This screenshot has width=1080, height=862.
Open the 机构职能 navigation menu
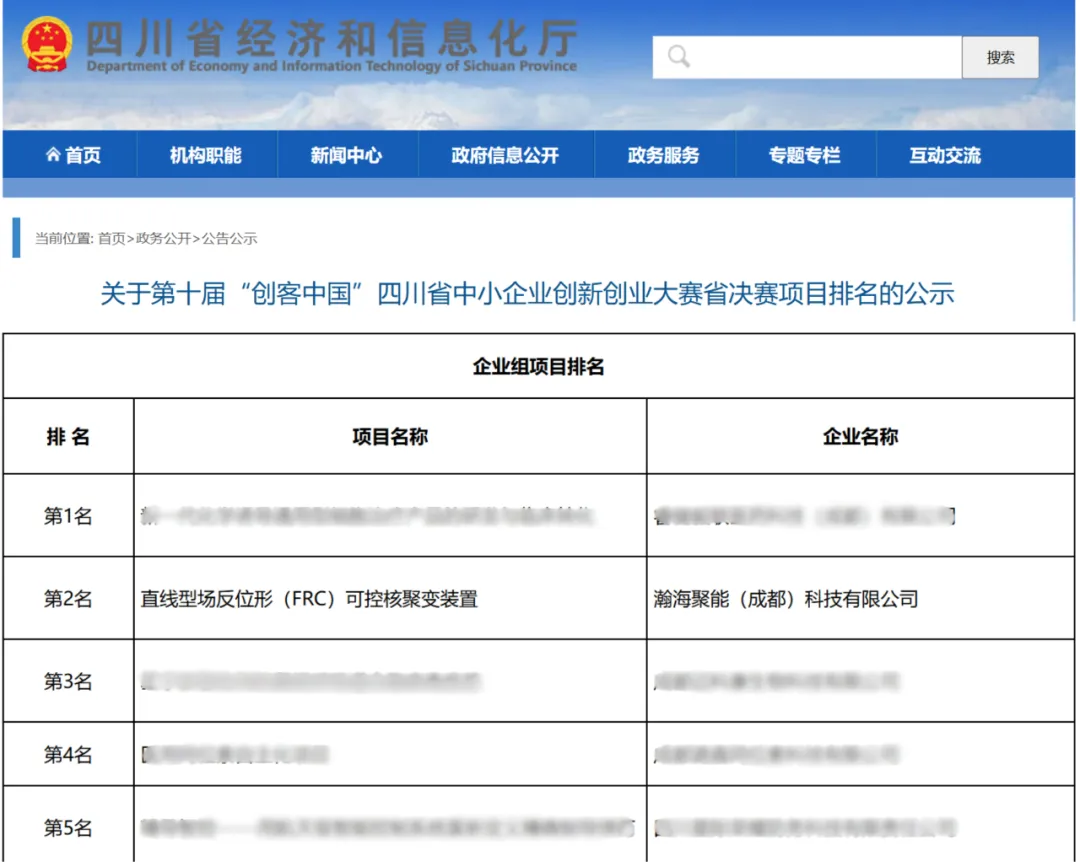point(205,155)
